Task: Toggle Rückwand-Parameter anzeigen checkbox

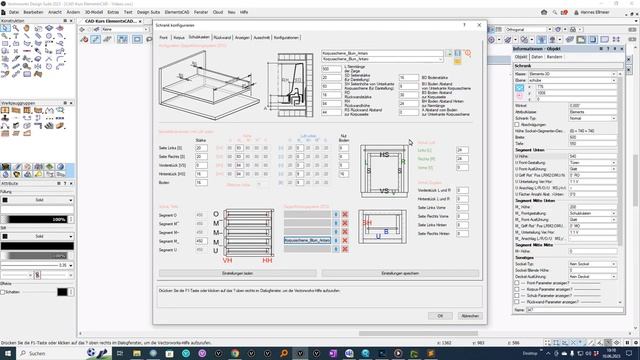Action: pos(517,302)
